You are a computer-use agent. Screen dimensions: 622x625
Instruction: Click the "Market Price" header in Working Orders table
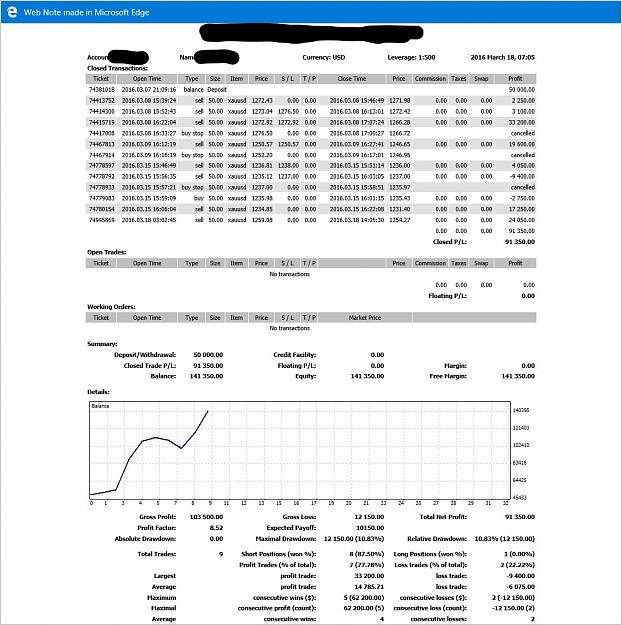[x=365, y=318]
